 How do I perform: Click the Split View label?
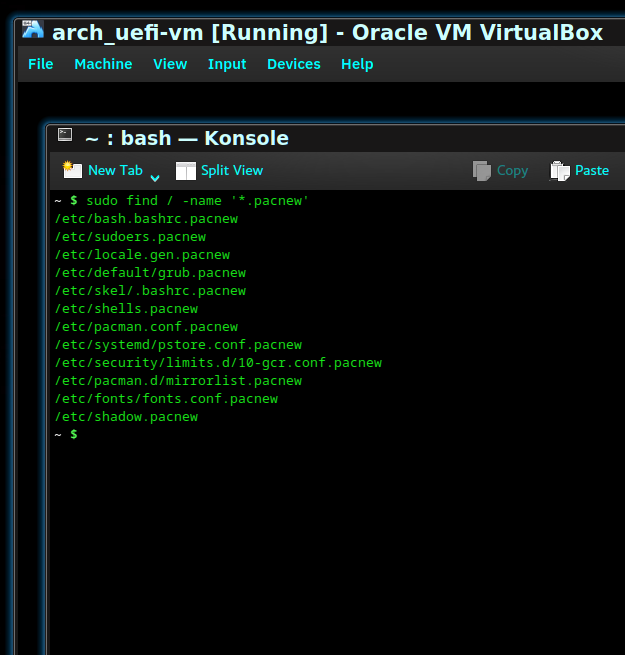(232, 171)
